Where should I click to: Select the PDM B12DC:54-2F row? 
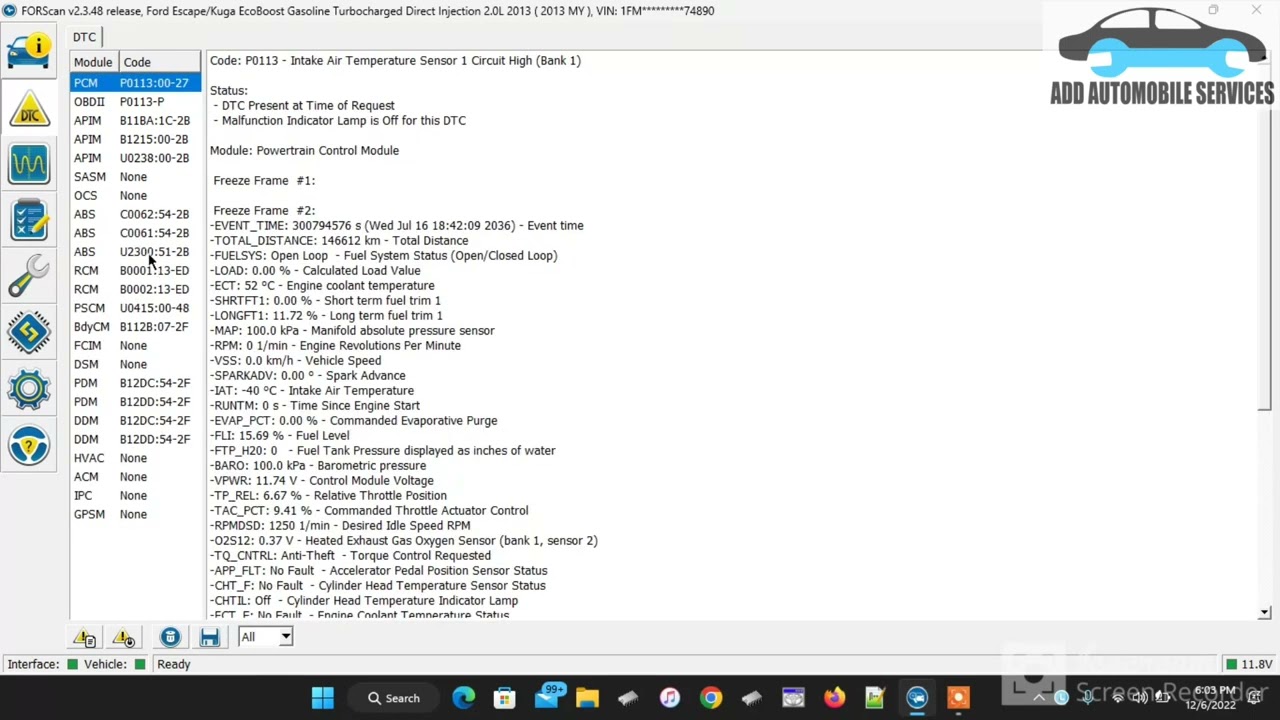click(x=135, y=383)
